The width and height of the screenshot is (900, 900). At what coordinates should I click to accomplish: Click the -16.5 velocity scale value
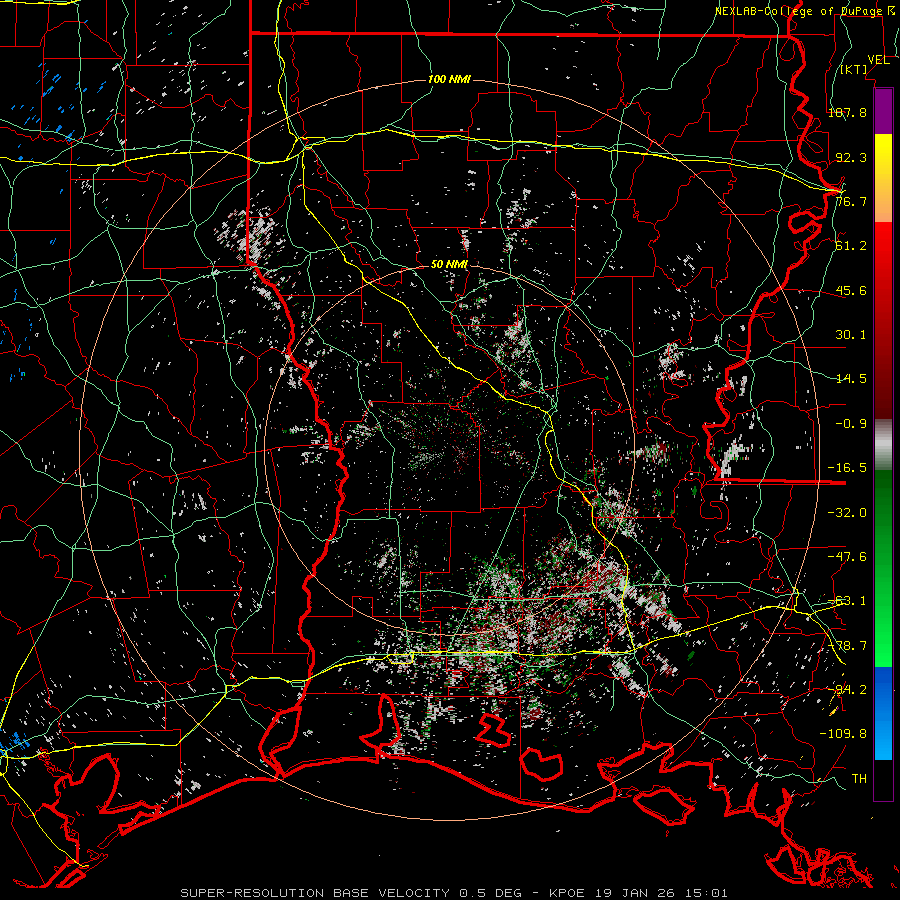pos(847,468)
